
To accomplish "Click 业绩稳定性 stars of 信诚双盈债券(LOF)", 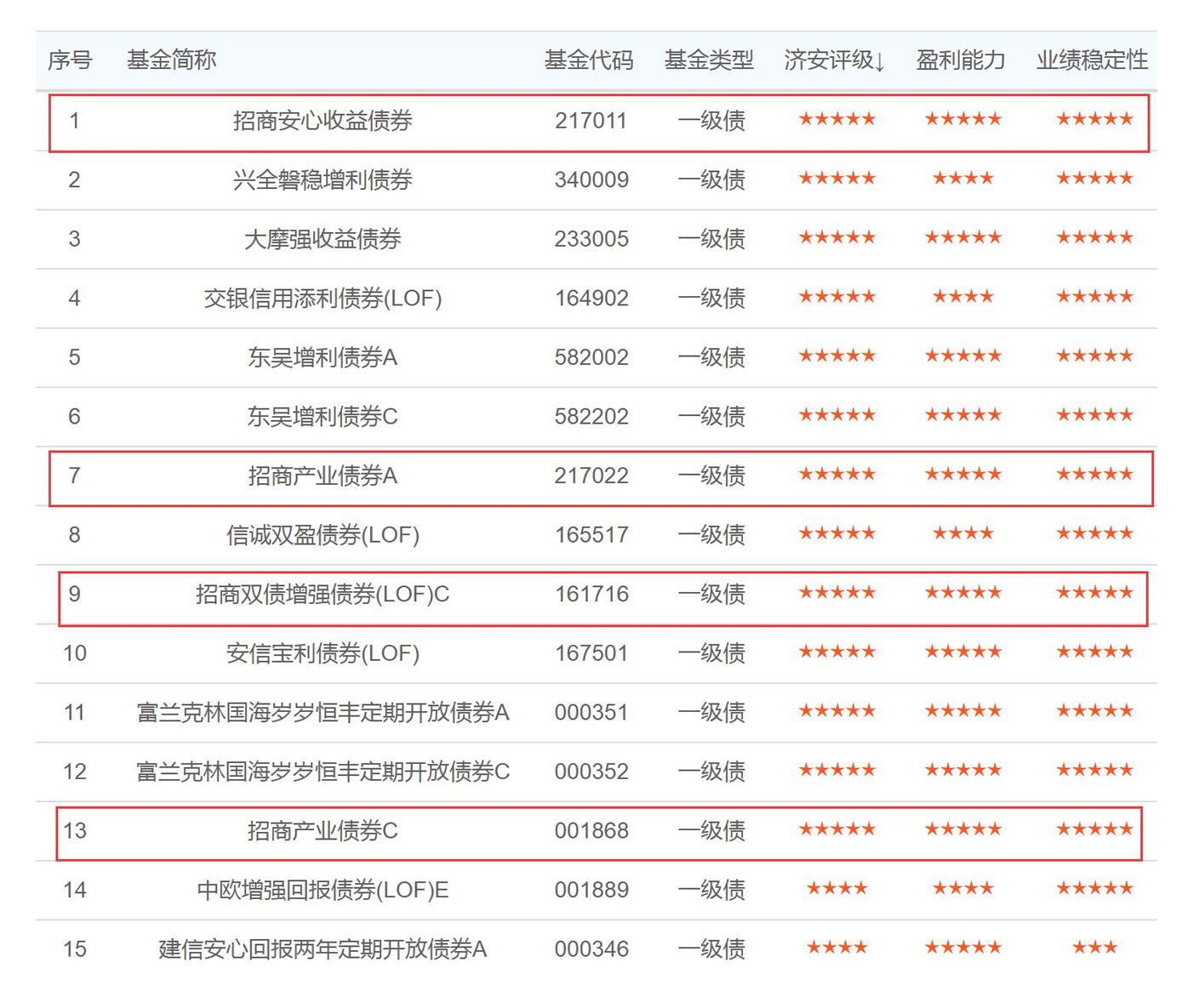I will [x=1094, y=533].
